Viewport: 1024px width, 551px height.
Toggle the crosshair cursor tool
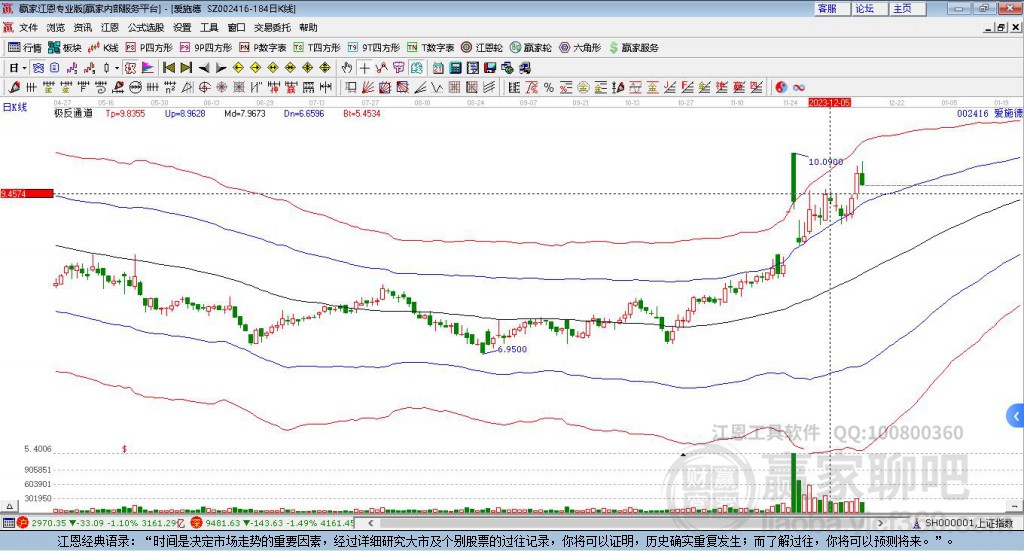click(x=364, y=68)
